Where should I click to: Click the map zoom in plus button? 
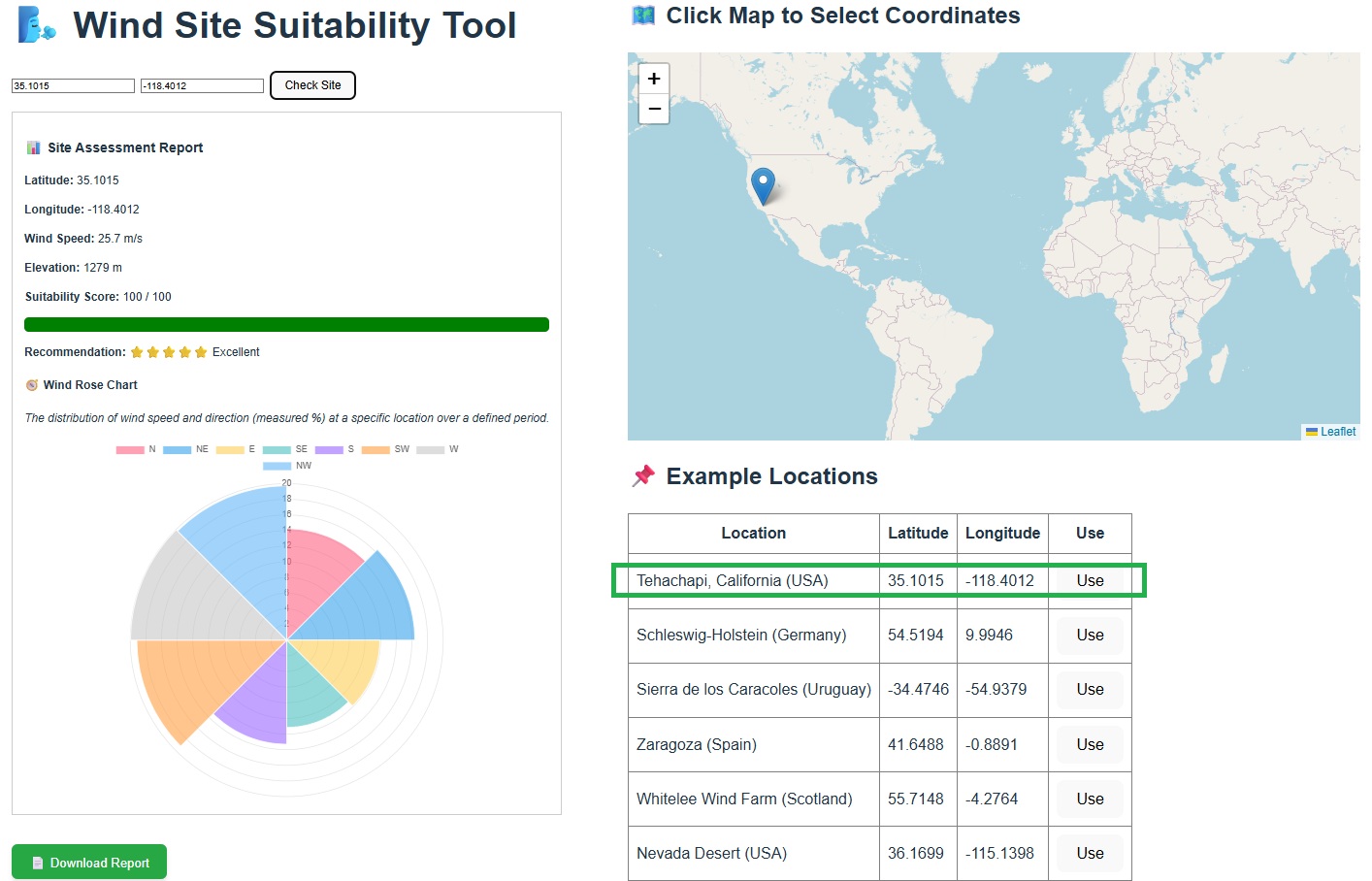[654, 79]
